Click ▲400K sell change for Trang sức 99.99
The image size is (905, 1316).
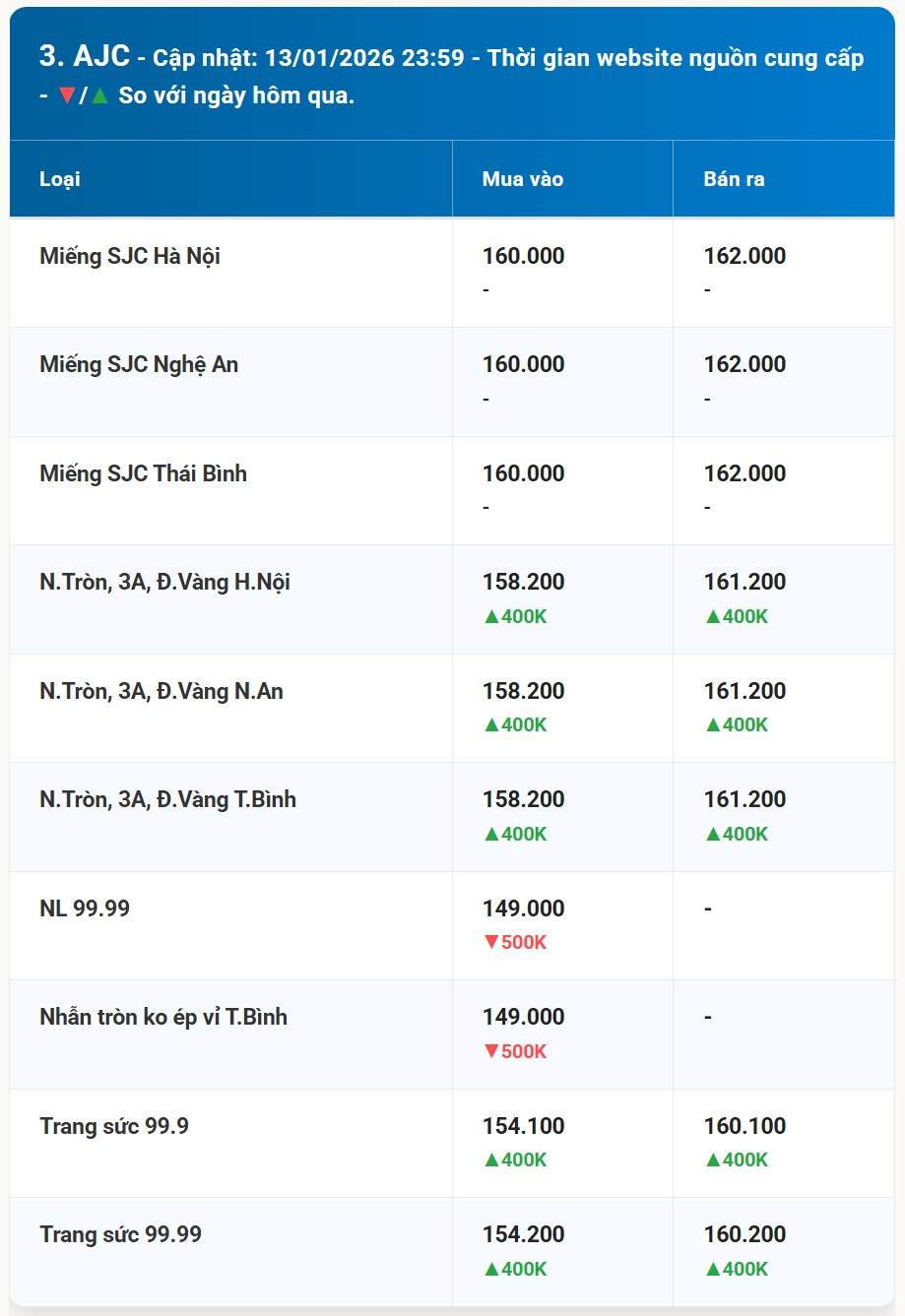737,1269
